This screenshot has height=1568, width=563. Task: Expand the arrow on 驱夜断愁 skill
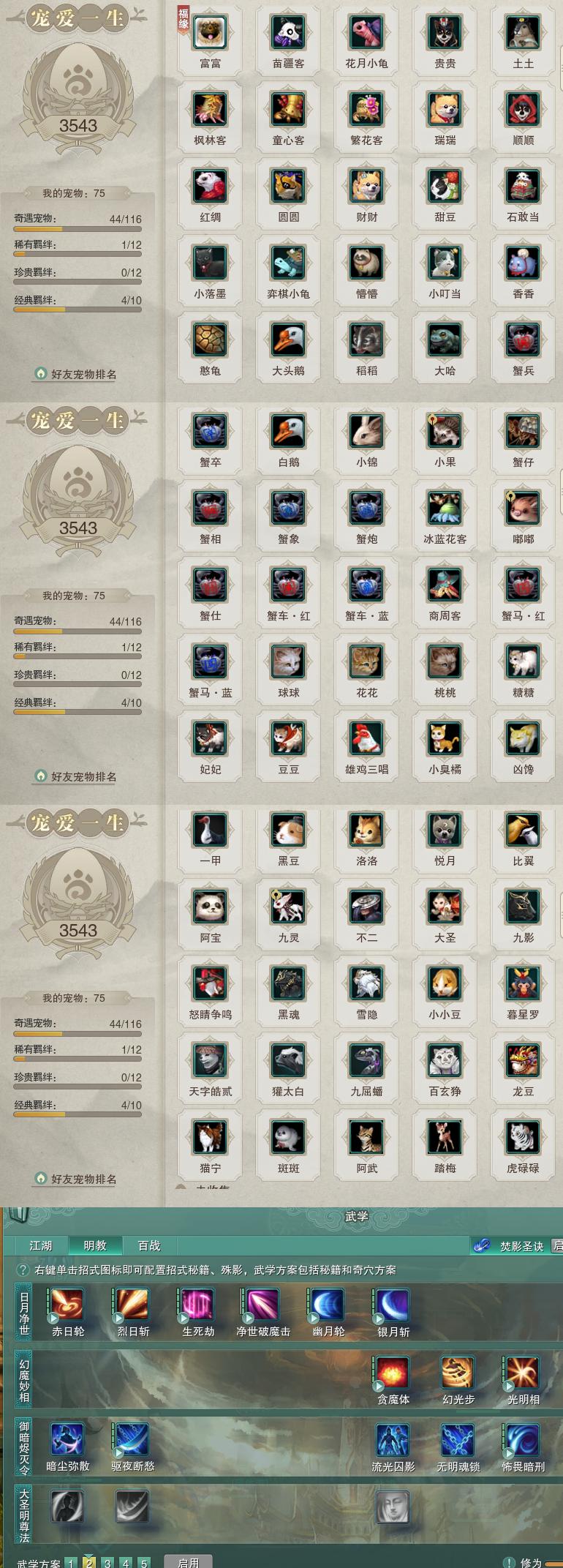119,1453
